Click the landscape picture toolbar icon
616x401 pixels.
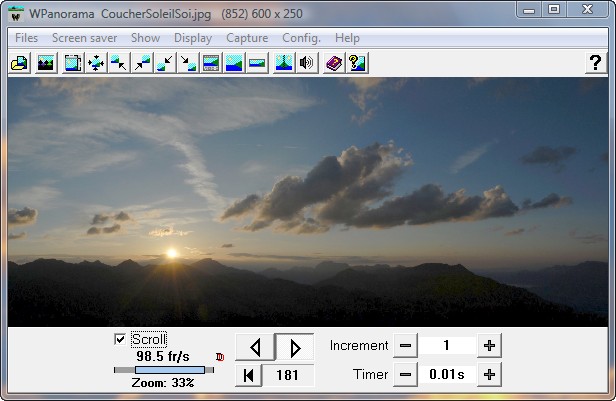45,63
